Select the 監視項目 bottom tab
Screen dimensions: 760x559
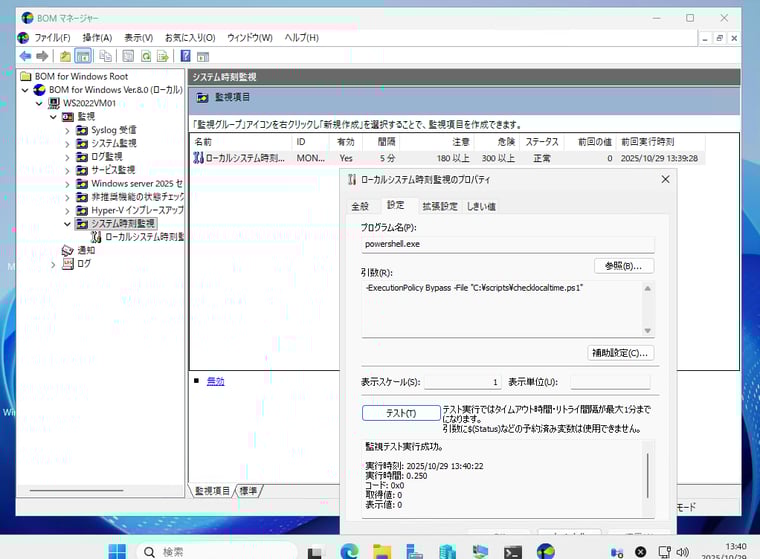pyautogui.click(x=212, y=491)
